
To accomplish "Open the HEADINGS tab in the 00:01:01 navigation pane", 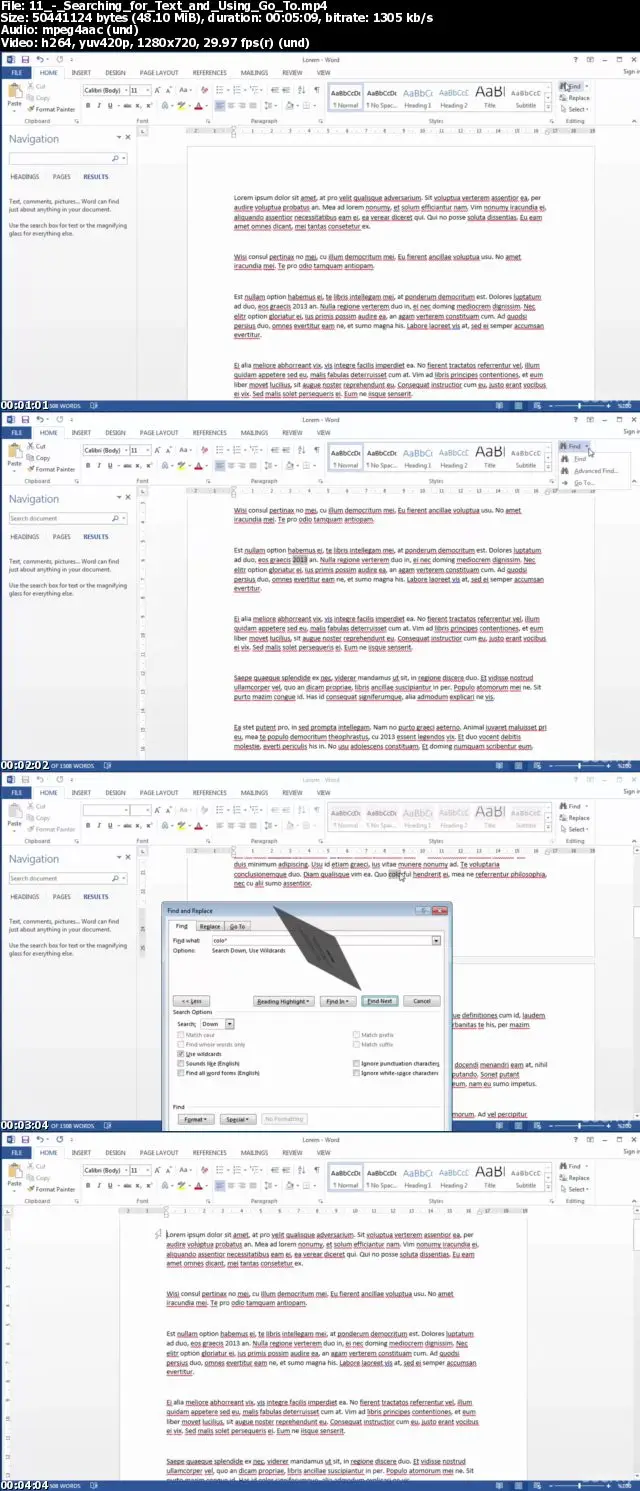I will 25,177.
